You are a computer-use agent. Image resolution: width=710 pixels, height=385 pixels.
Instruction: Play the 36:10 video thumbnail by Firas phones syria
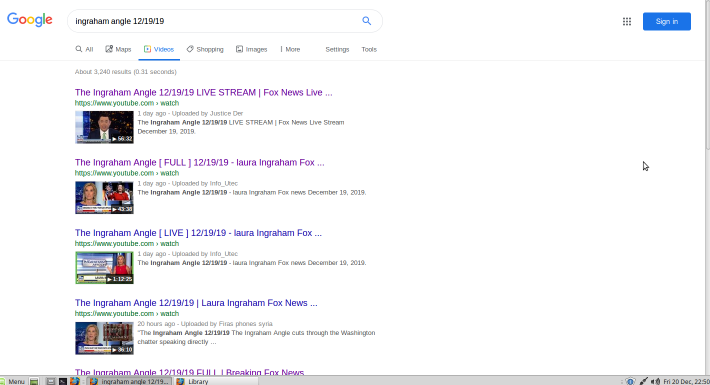(104, 338)
